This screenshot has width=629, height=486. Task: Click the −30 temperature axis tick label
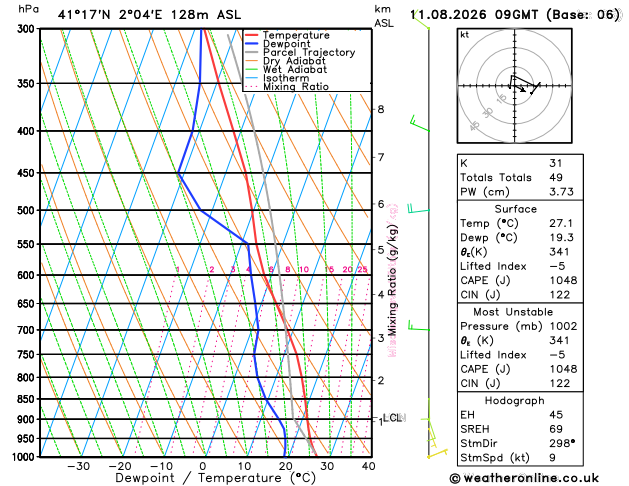[x=78, y=466]
